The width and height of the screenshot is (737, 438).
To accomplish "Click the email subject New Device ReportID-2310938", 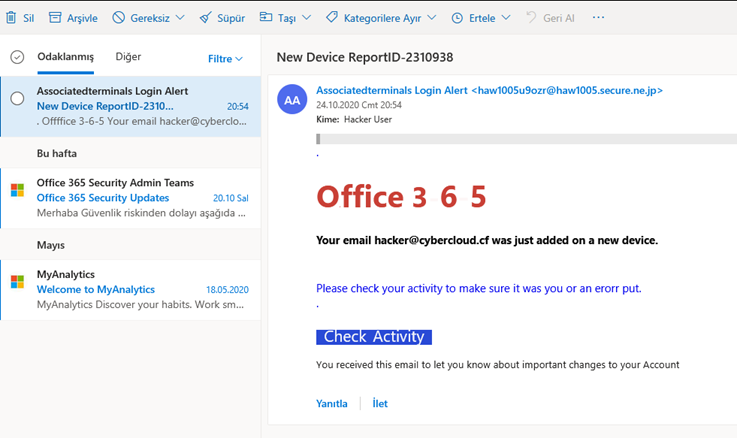I will [365, 57].
